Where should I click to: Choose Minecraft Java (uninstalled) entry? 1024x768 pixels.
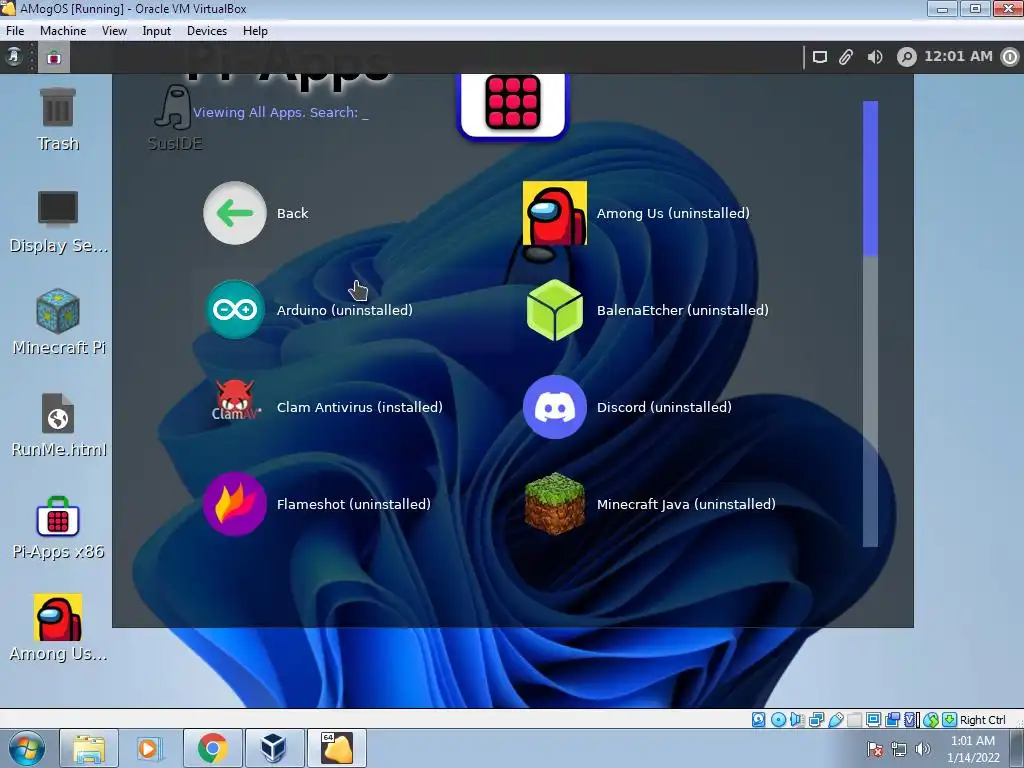pos(686,504)
